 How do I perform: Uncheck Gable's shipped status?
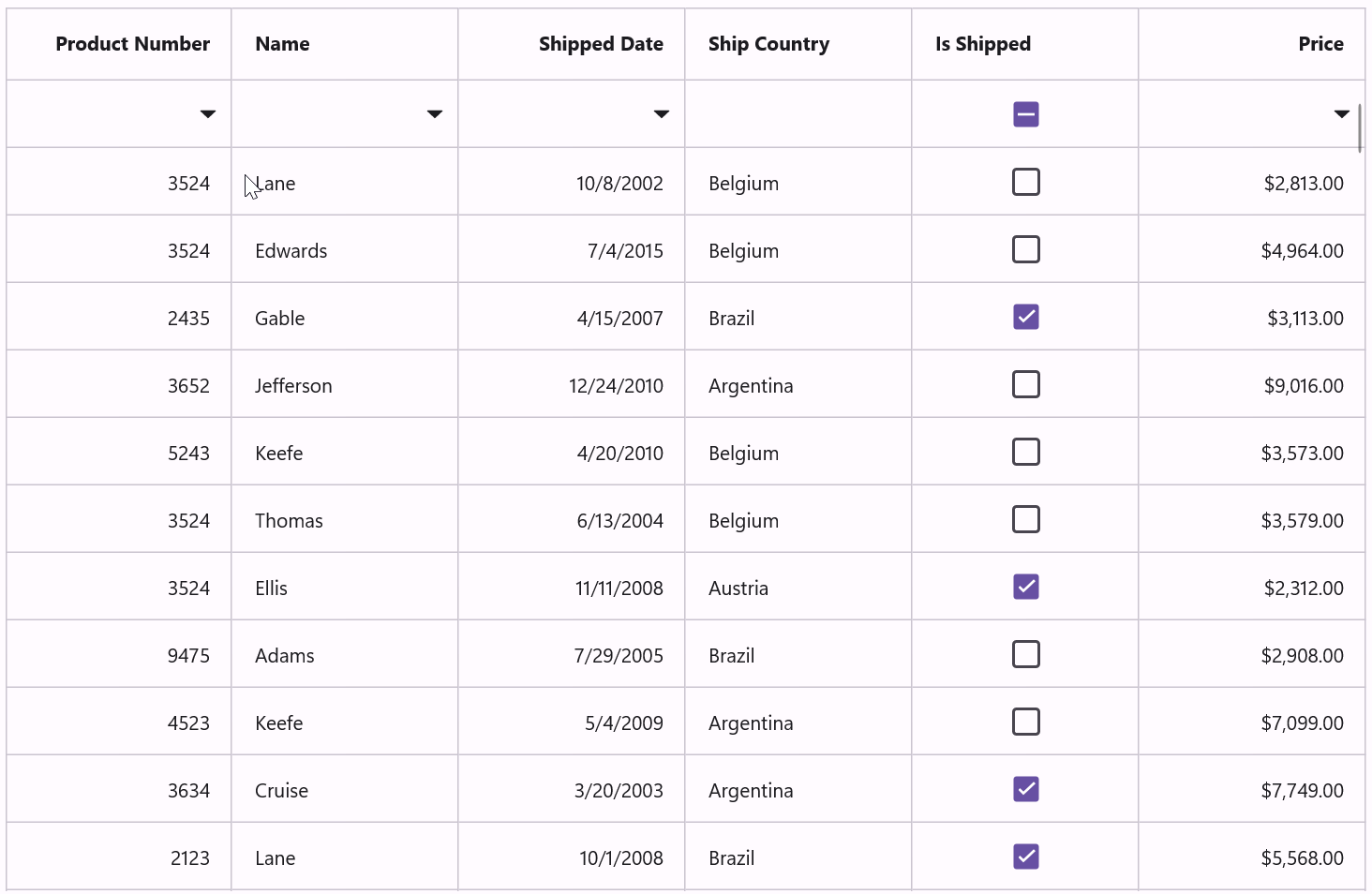click(1025, 317)
